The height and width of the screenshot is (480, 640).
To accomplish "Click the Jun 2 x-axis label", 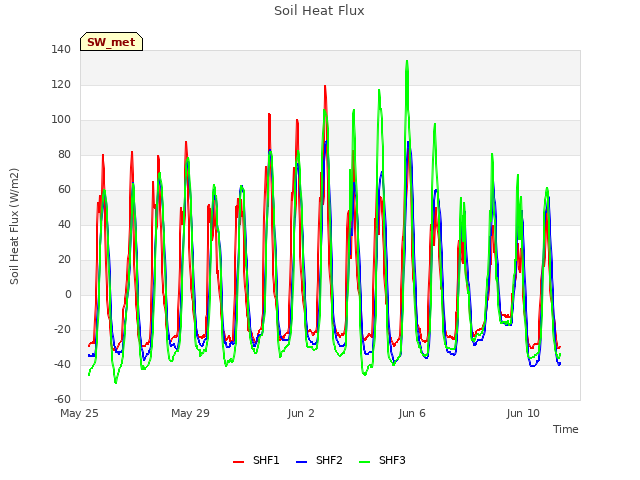I will point(301,413).
